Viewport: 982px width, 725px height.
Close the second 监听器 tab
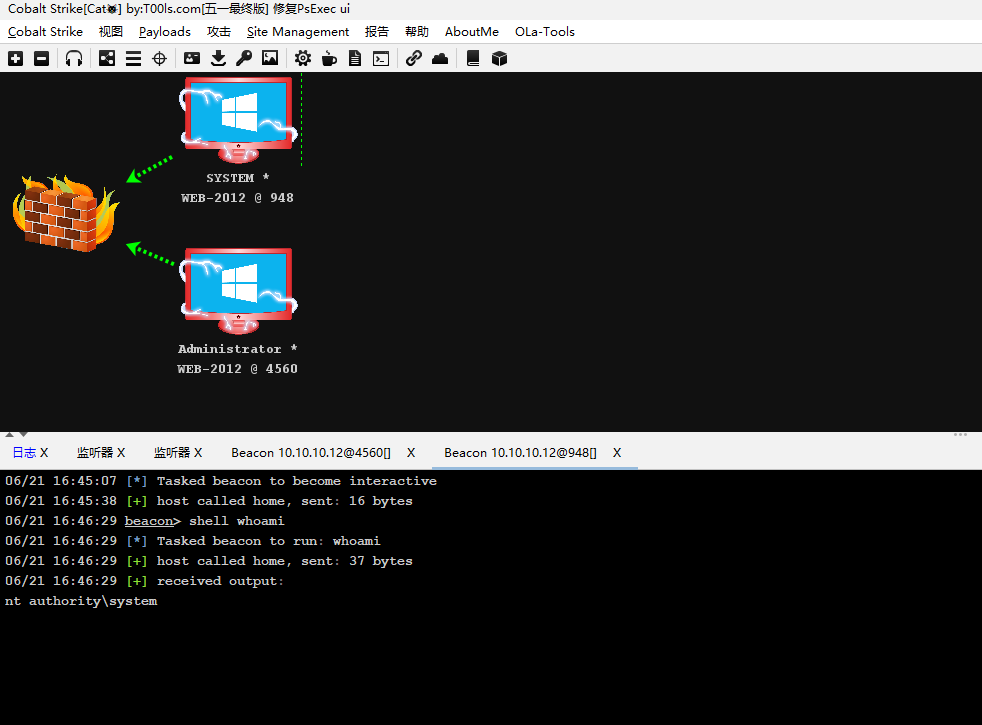coord(198,453)
